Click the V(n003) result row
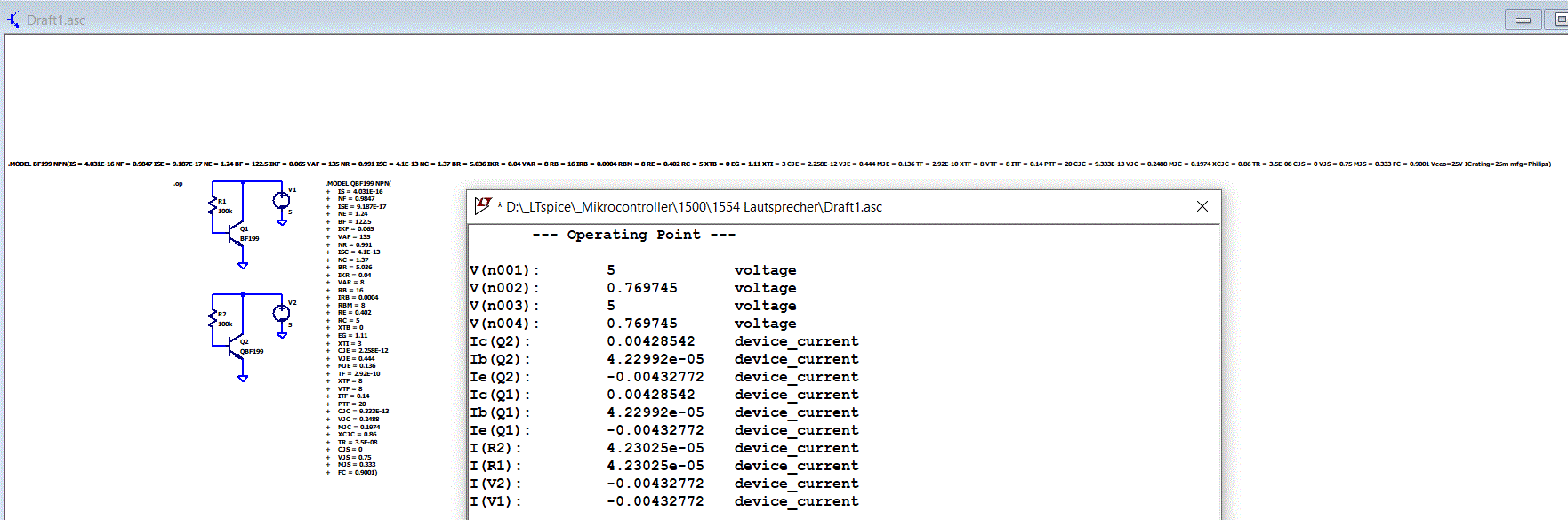This screenshot has width=1568, height=520. (x=633, y=306)
